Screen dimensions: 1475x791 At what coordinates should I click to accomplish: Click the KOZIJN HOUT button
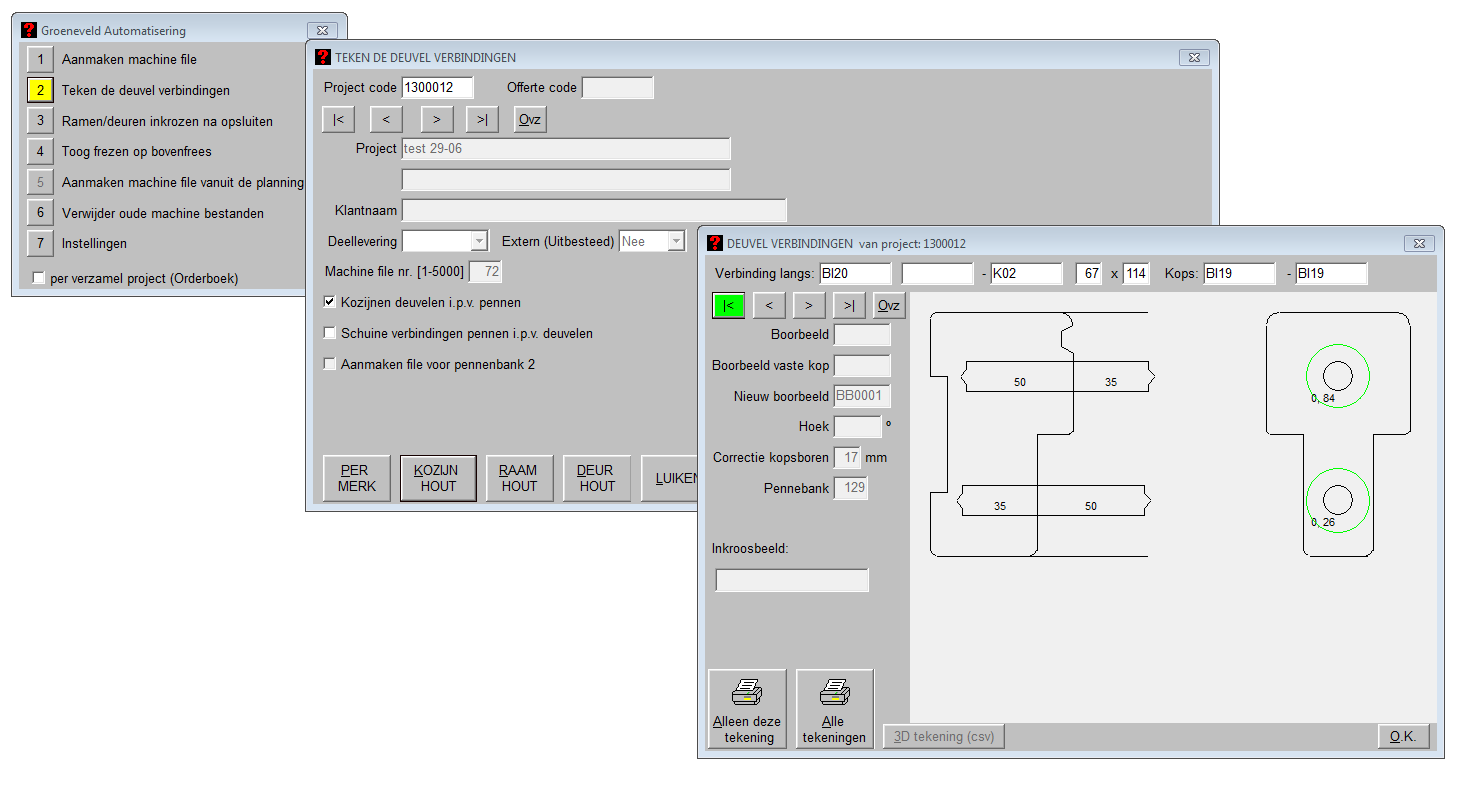coord(438,478)
